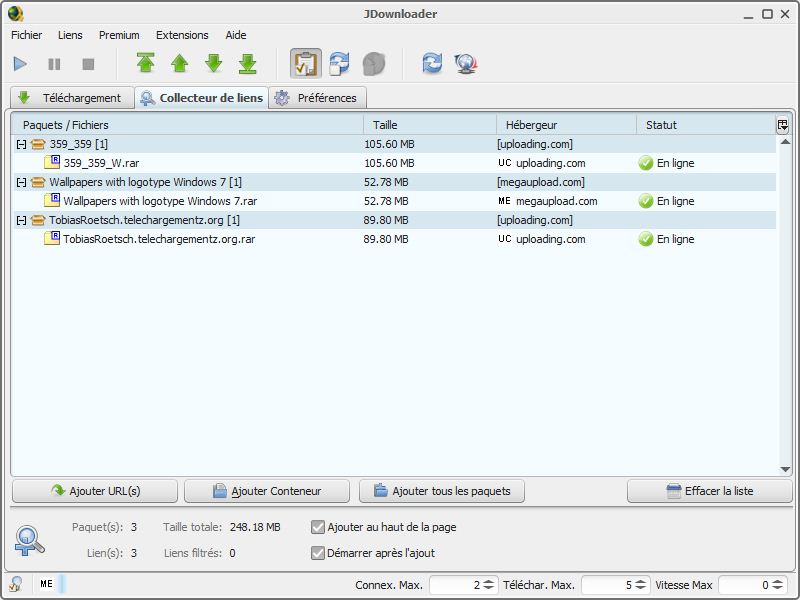This screenshot has height=600, width=800.
Task: Click the scrollbar up arrow in link list
Action: tap(785, 142)
